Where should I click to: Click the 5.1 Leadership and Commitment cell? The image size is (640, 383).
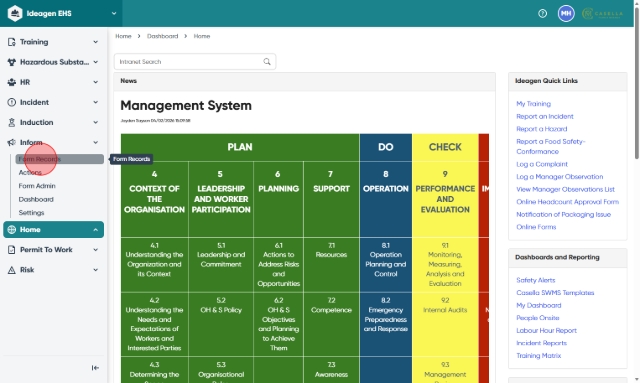pyautogui.click(x=221, y=265)
